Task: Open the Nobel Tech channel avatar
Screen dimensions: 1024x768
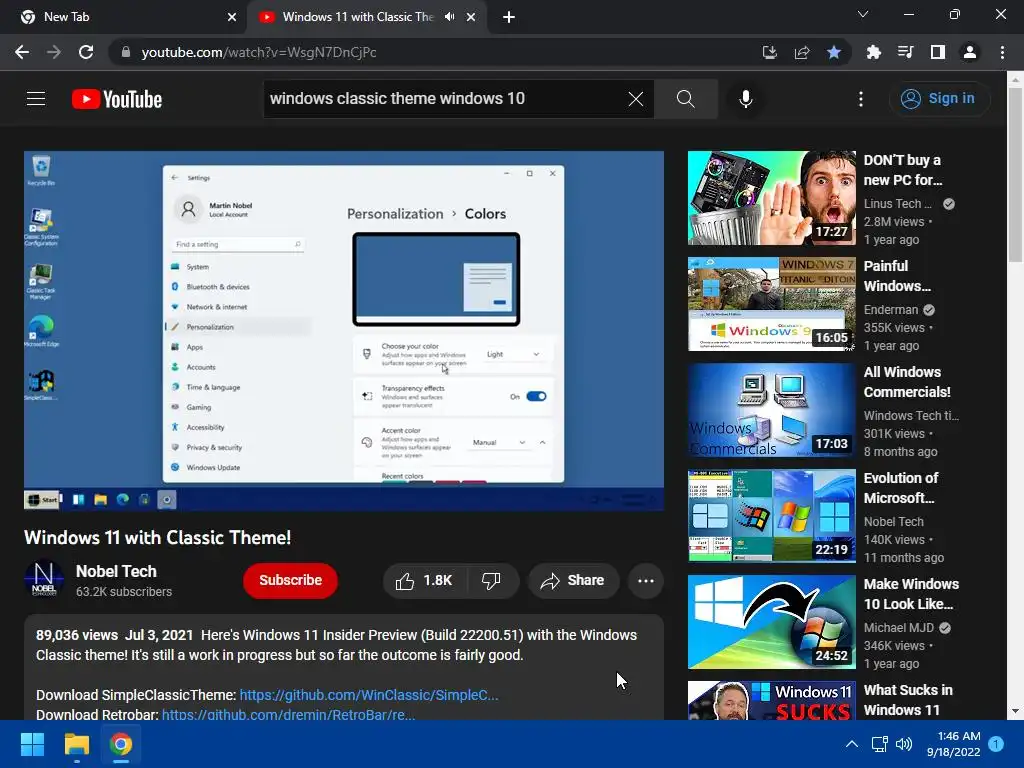Action: (x=44, y=579)
